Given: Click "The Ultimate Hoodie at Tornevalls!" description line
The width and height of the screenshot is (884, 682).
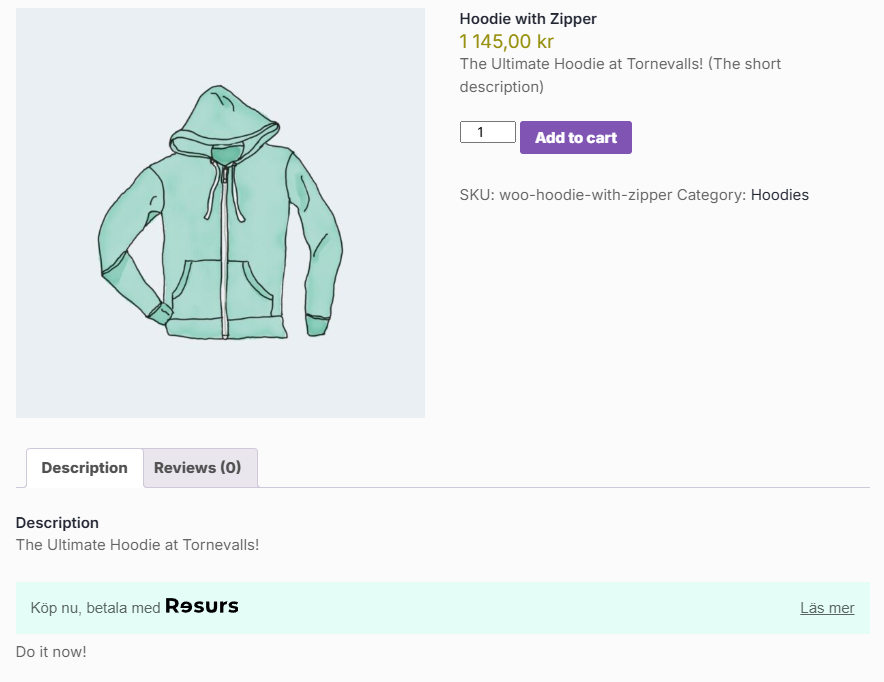Looking at the screenshot, I should (x=138, y=545).
